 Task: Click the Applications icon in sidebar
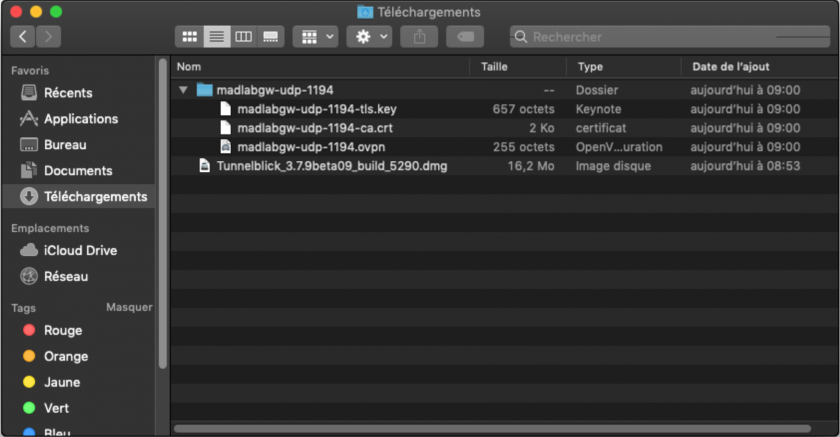tap(29, 118)
